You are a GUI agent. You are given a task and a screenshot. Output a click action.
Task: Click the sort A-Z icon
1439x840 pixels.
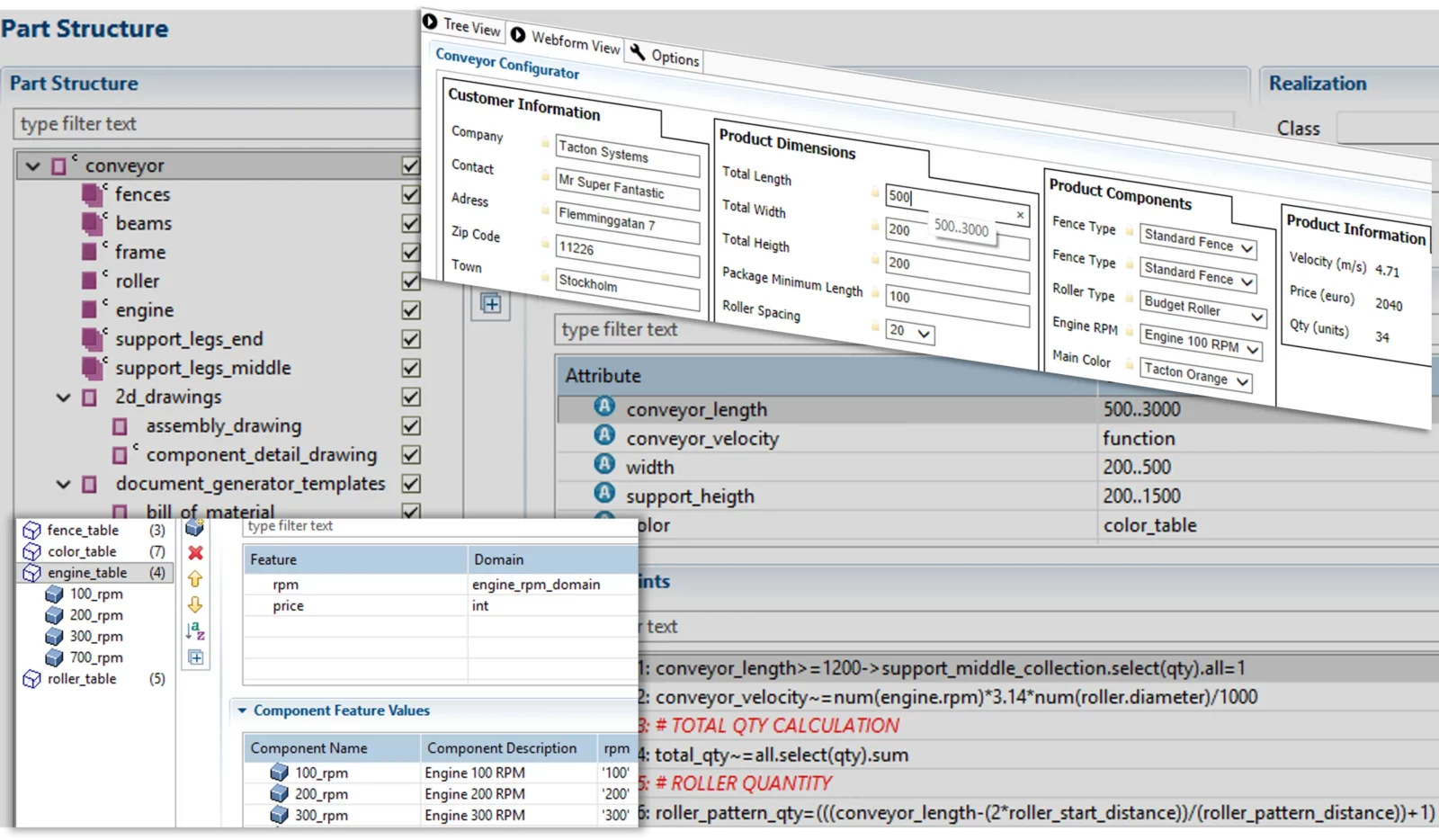tap(195, 631)
